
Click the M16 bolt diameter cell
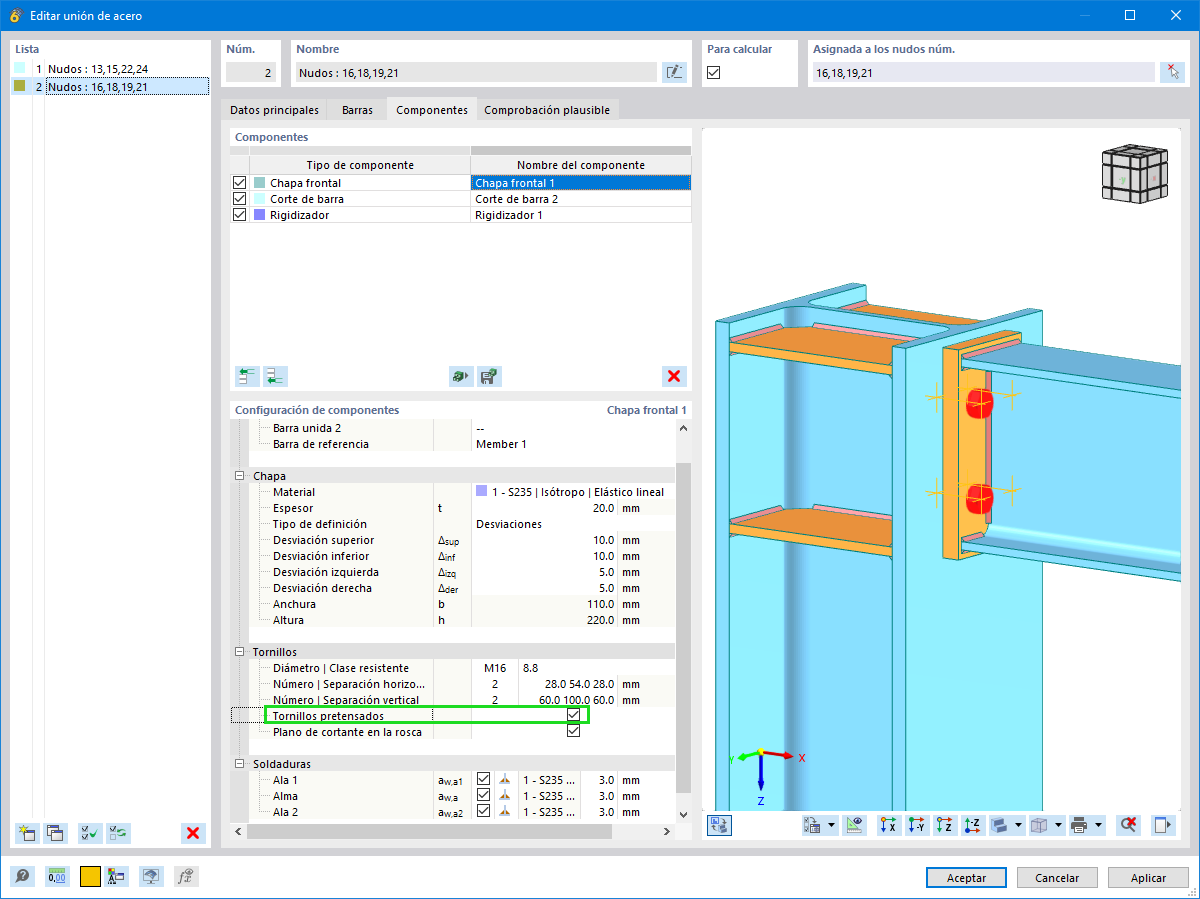[x=494, y=668]
